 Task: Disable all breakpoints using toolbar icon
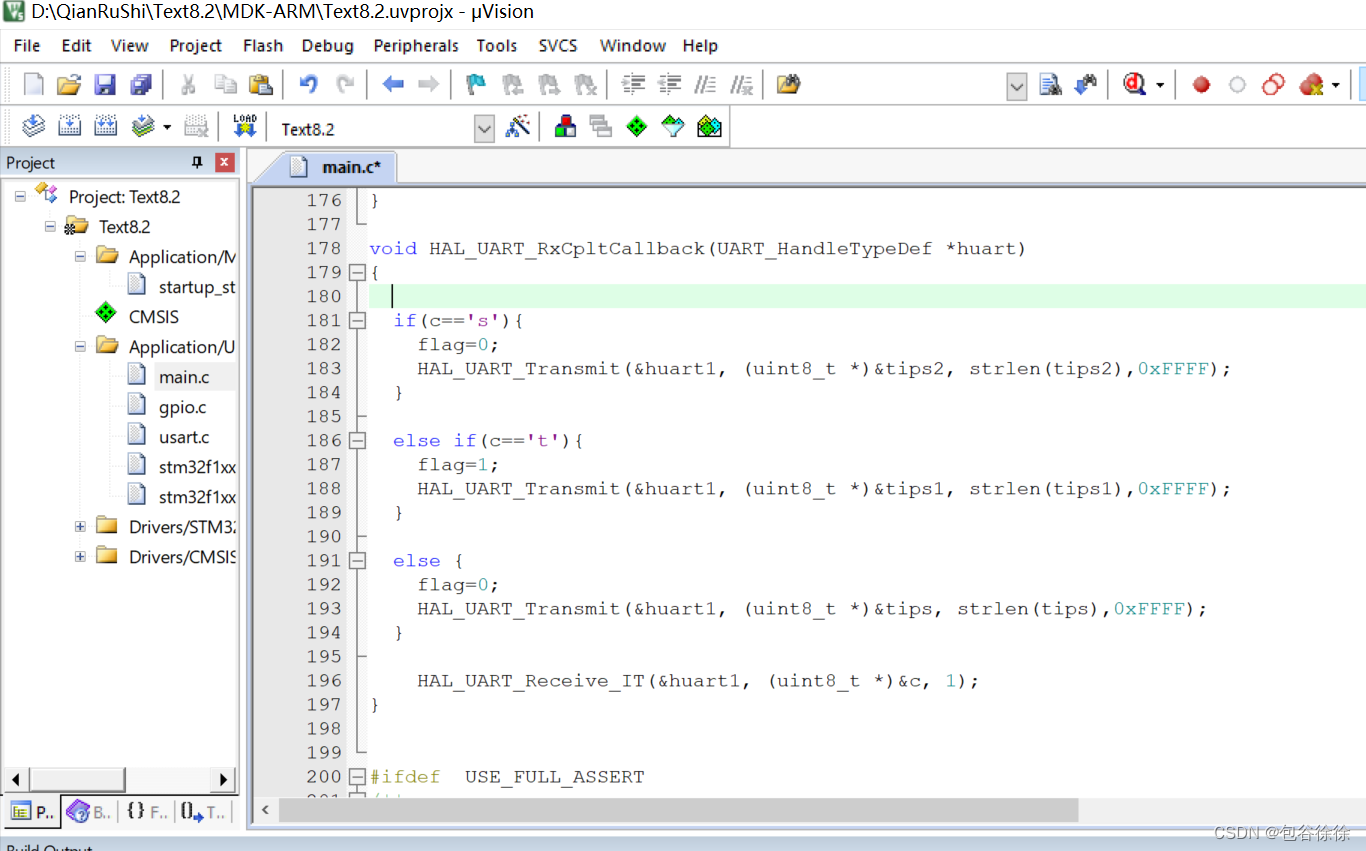pos(1273,84)
